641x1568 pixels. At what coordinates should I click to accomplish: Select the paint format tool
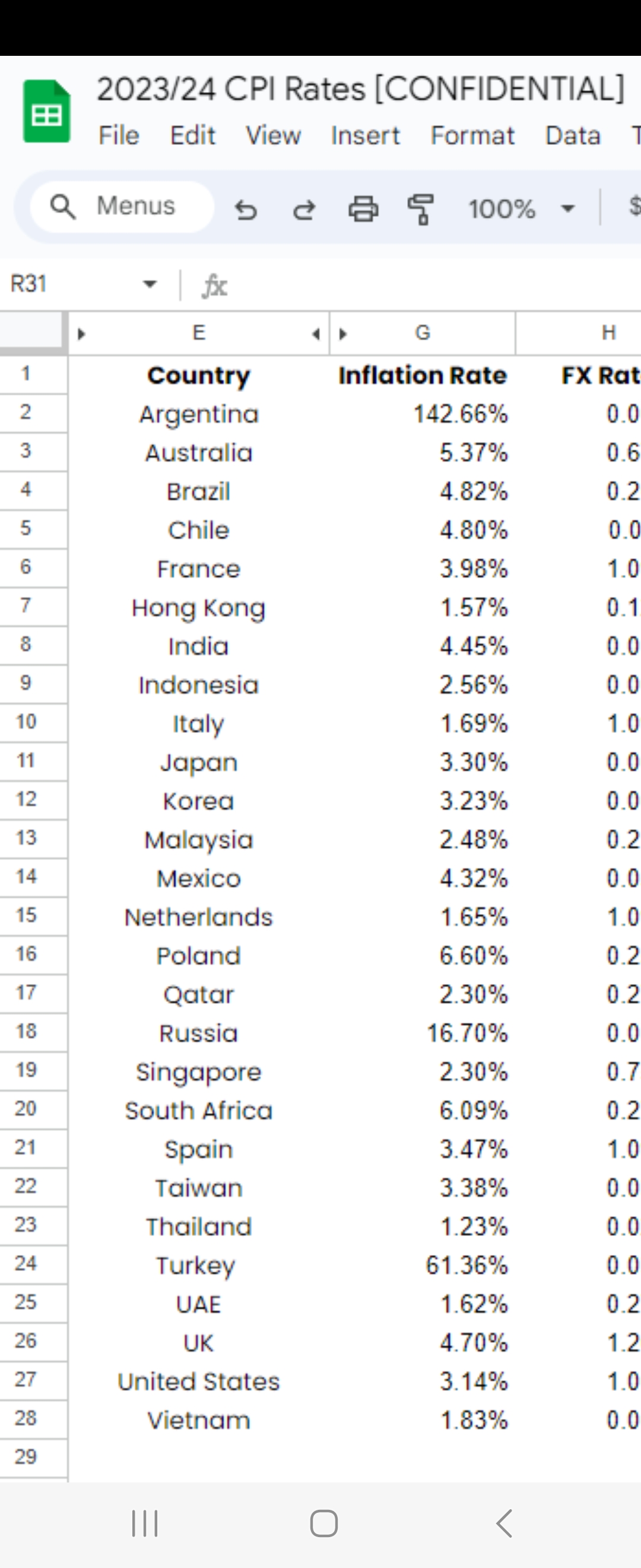pos(421,209)
